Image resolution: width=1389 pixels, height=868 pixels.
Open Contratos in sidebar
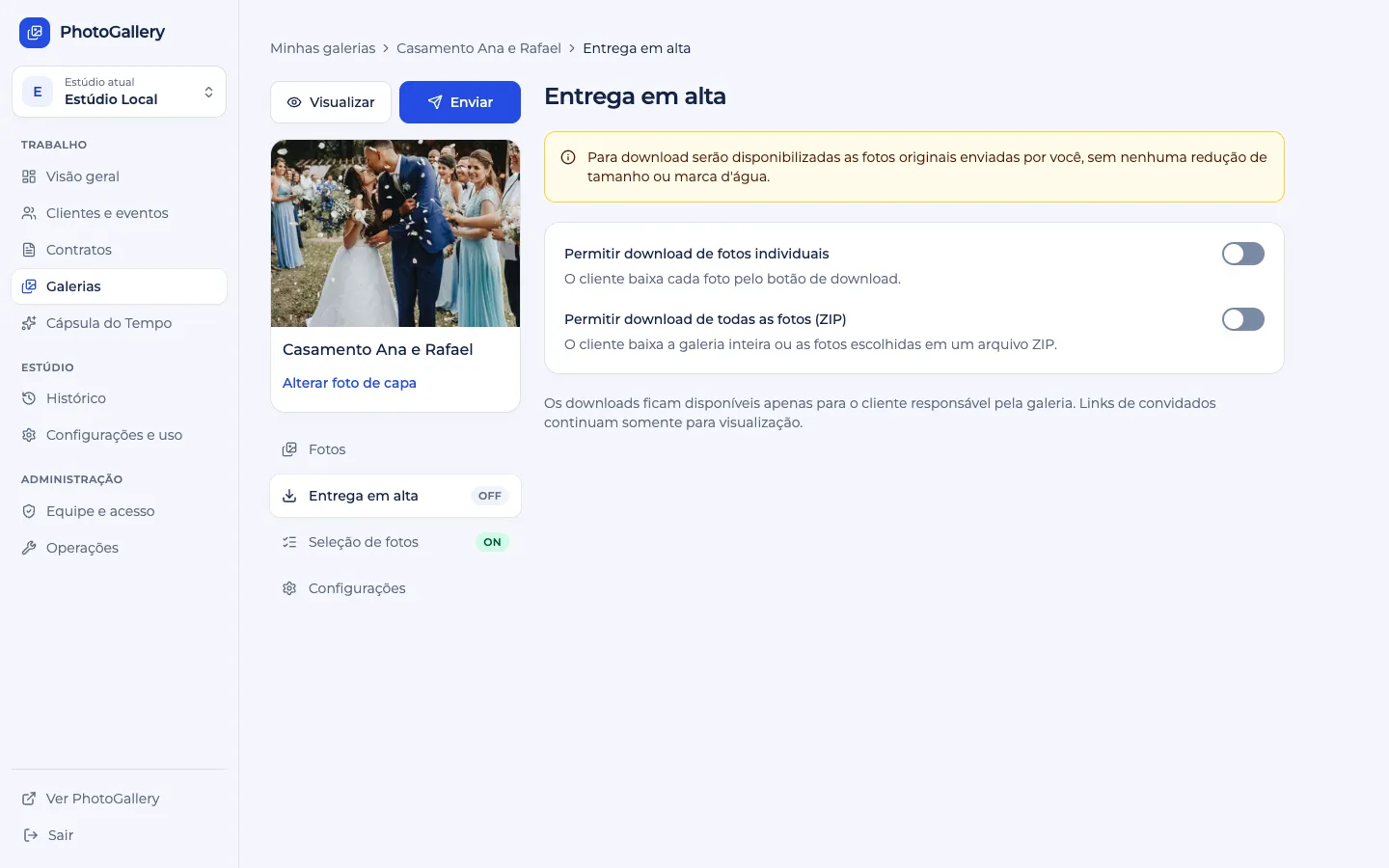(x=119, y=250)
